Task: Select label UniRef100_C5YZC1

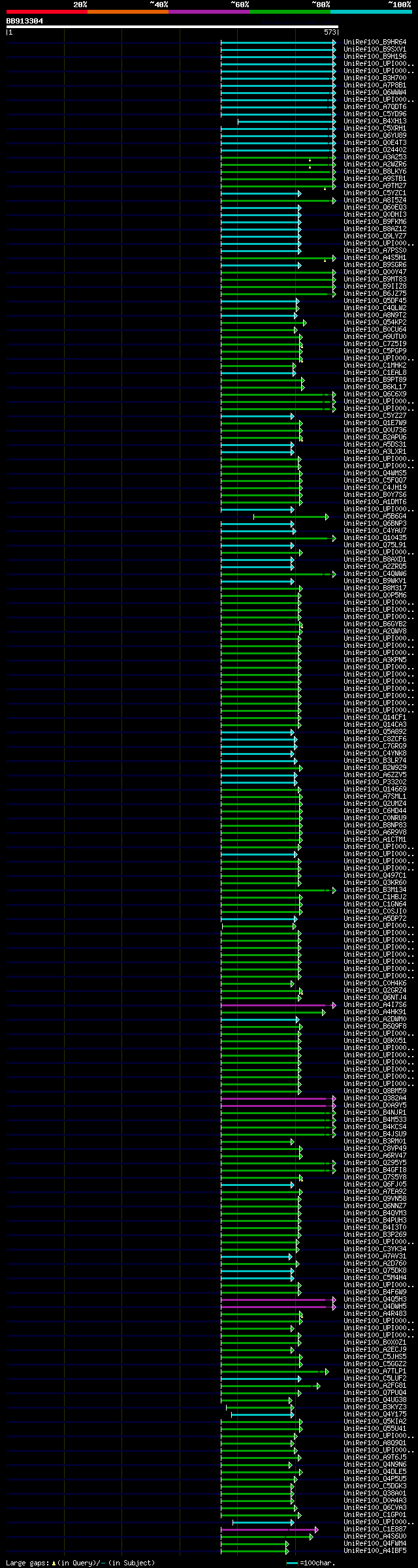Action: point(375,193)
